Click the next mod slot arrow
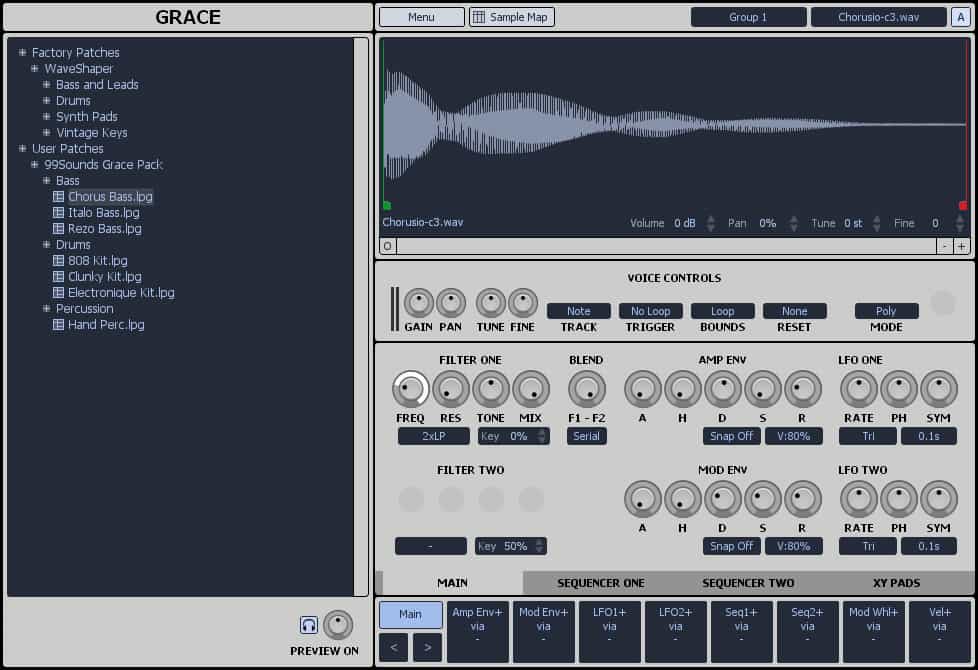Screen dimensions: 978x670 coord(427,647)
